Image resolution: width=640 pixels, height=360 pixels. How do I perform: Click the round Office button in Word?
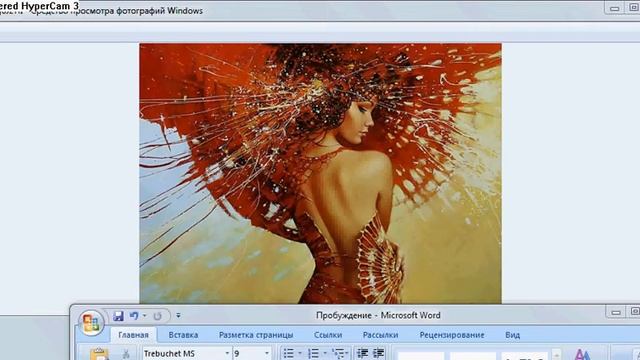tap(91, 322)
